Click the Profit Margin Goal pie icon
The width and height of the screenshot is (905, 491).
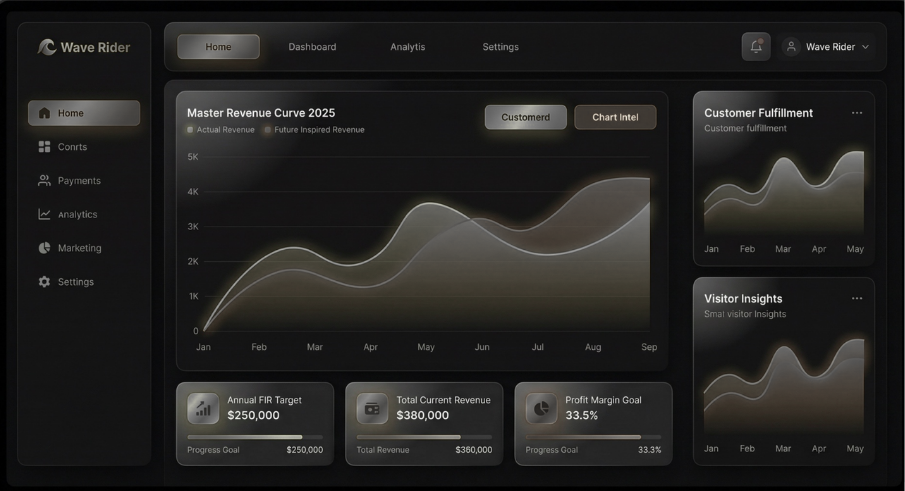click(541, 408)
